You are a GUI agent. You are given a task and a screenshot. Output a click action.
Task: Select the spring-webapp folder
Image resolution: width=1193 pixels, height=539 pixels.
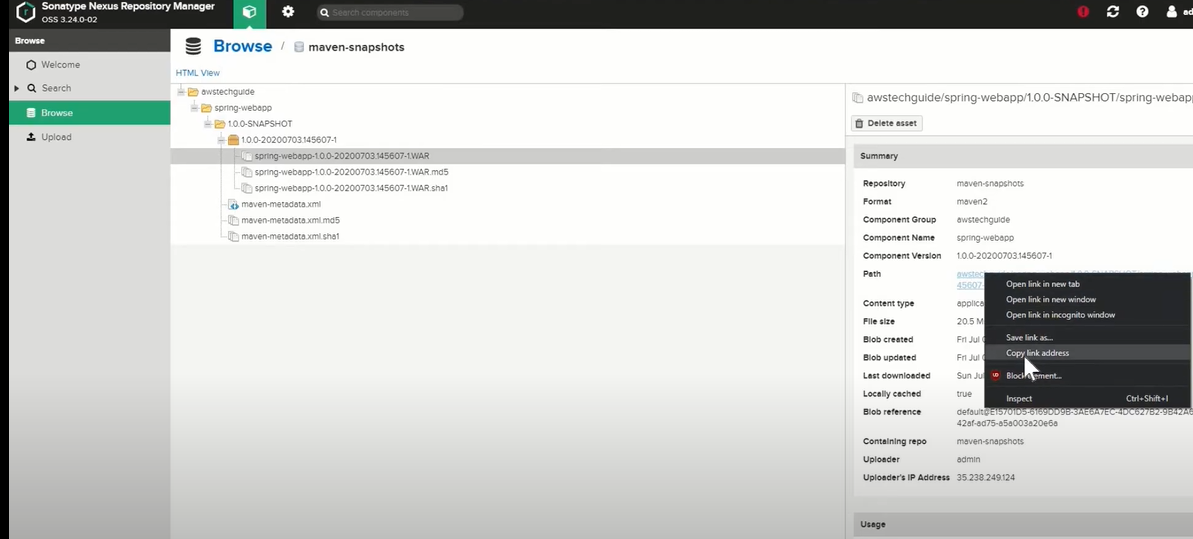pyautogui.click(x=243, y=108)
